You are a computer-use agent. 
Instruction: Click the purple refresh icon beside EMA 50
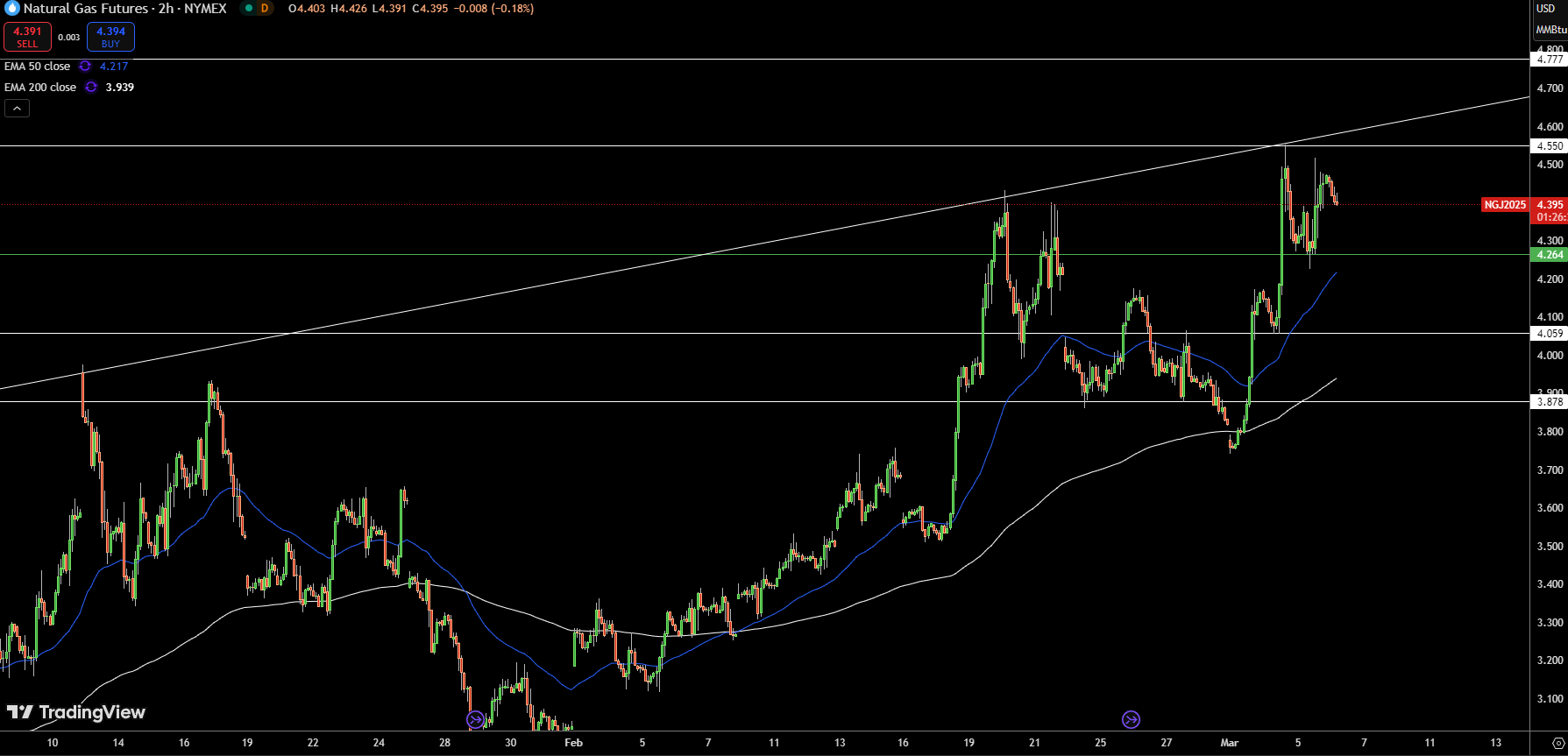[x=85, y=67]
